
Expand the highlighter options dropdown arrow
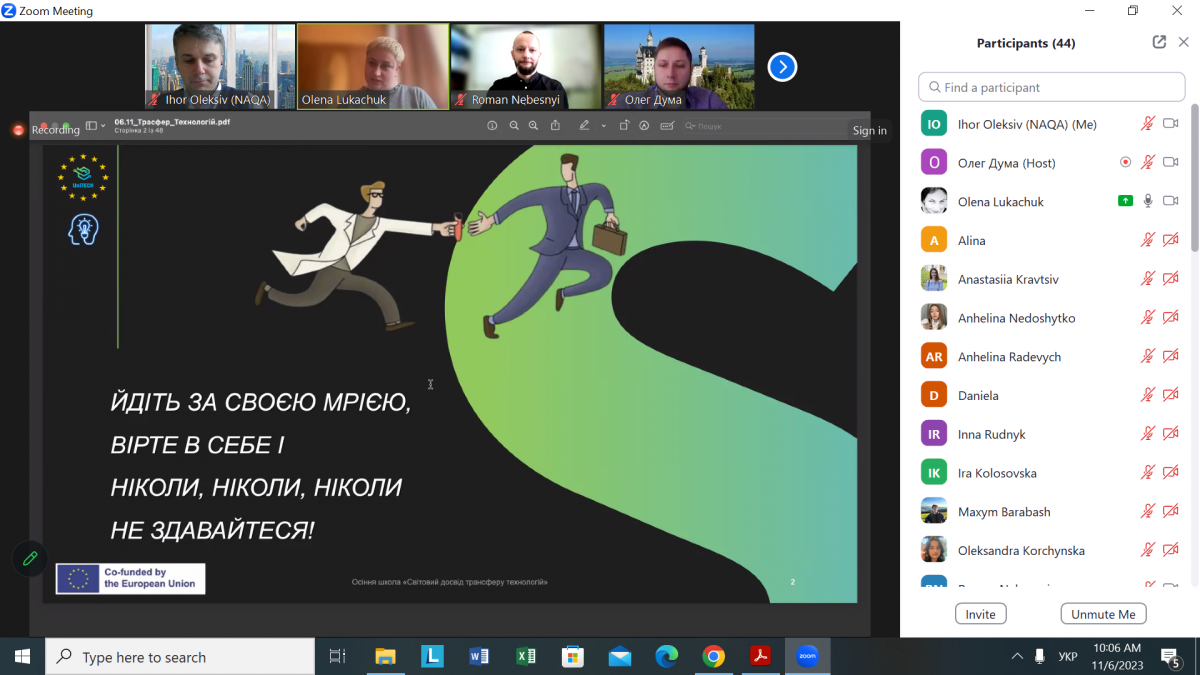tap(603, 126)
